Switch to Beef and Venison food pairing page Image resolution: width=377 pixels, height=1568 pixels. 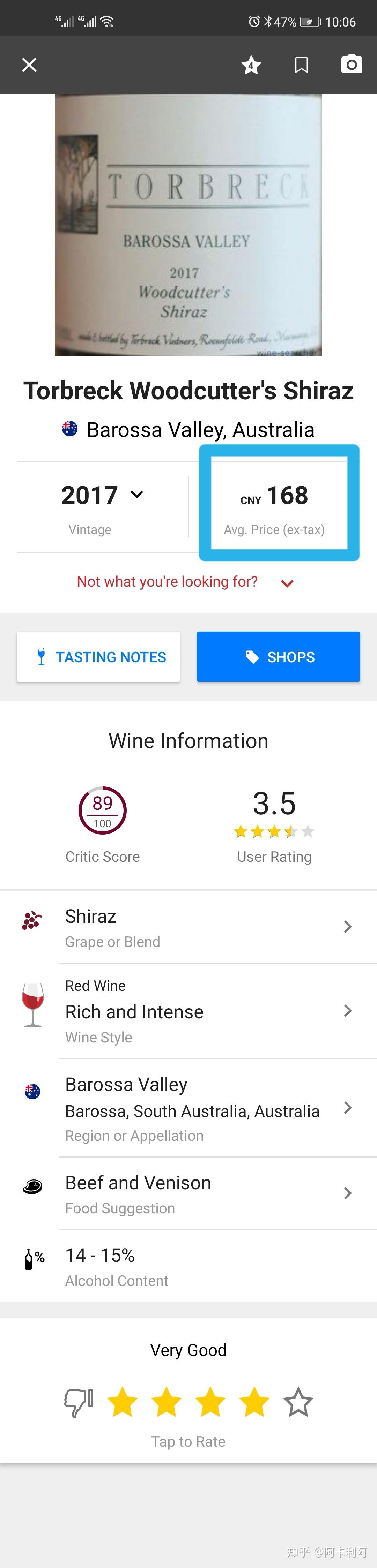coord(347,1193)
